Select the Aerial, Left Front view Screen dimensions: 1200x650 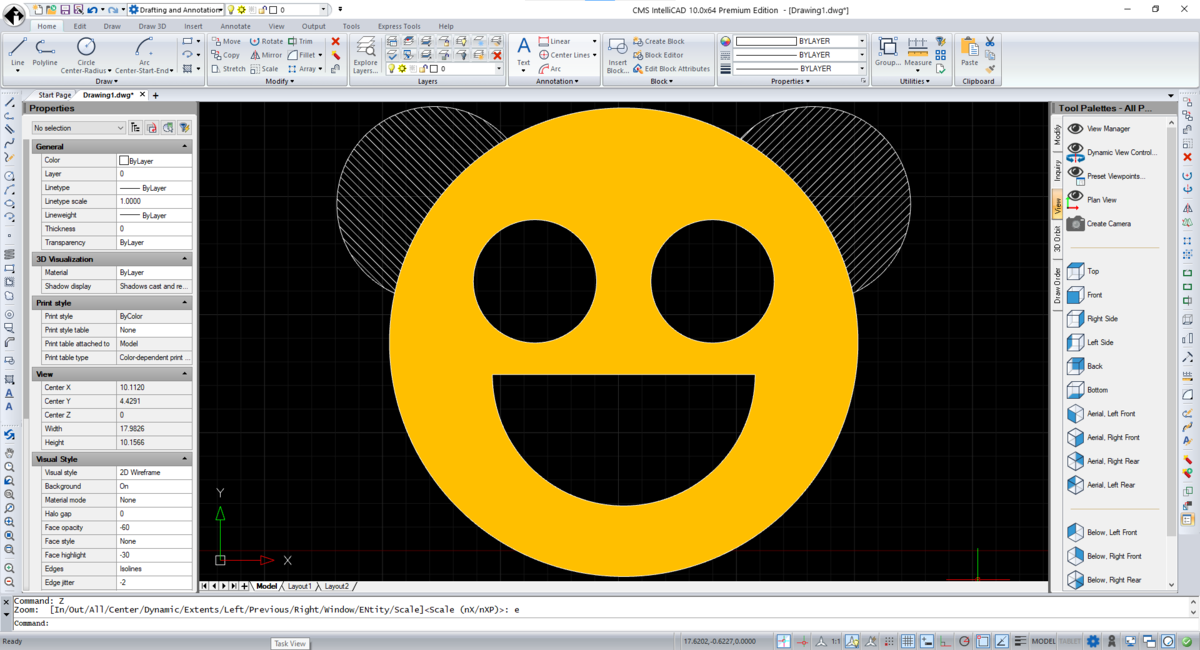[x=1110, y=414]
